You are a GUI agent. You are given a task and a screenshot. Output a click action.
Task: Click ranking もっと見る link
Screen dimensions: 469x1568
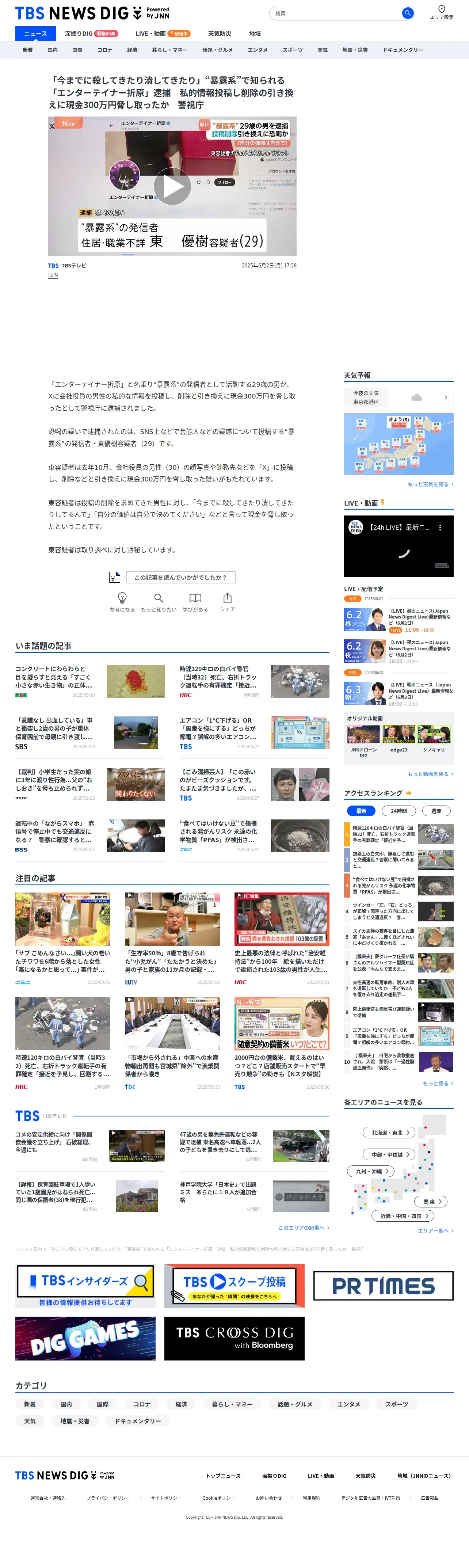pos(438,1083)
